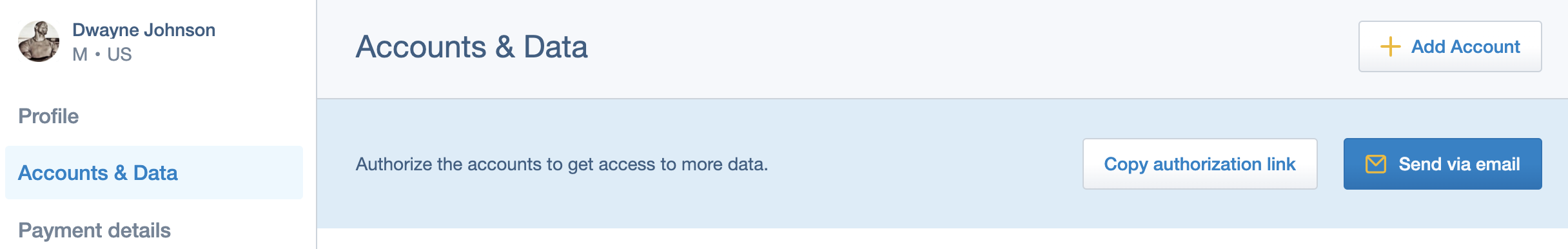This screenshot has width=1568, height=249.
Task: Click the Add Account button
Action: click(x=1450, y=46)
